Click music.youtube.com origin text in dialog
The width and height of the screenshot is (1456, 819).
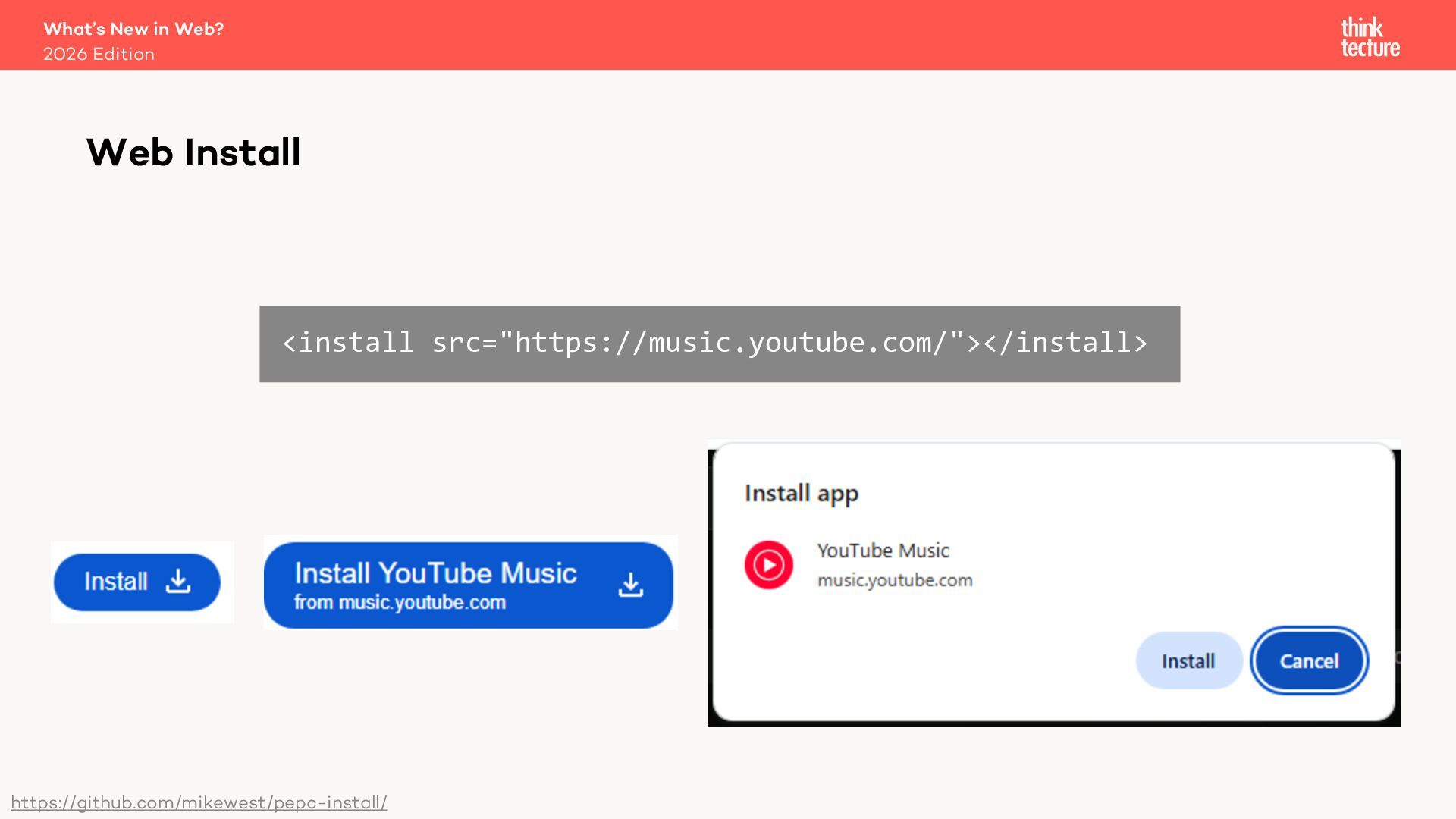click(894, 580)
